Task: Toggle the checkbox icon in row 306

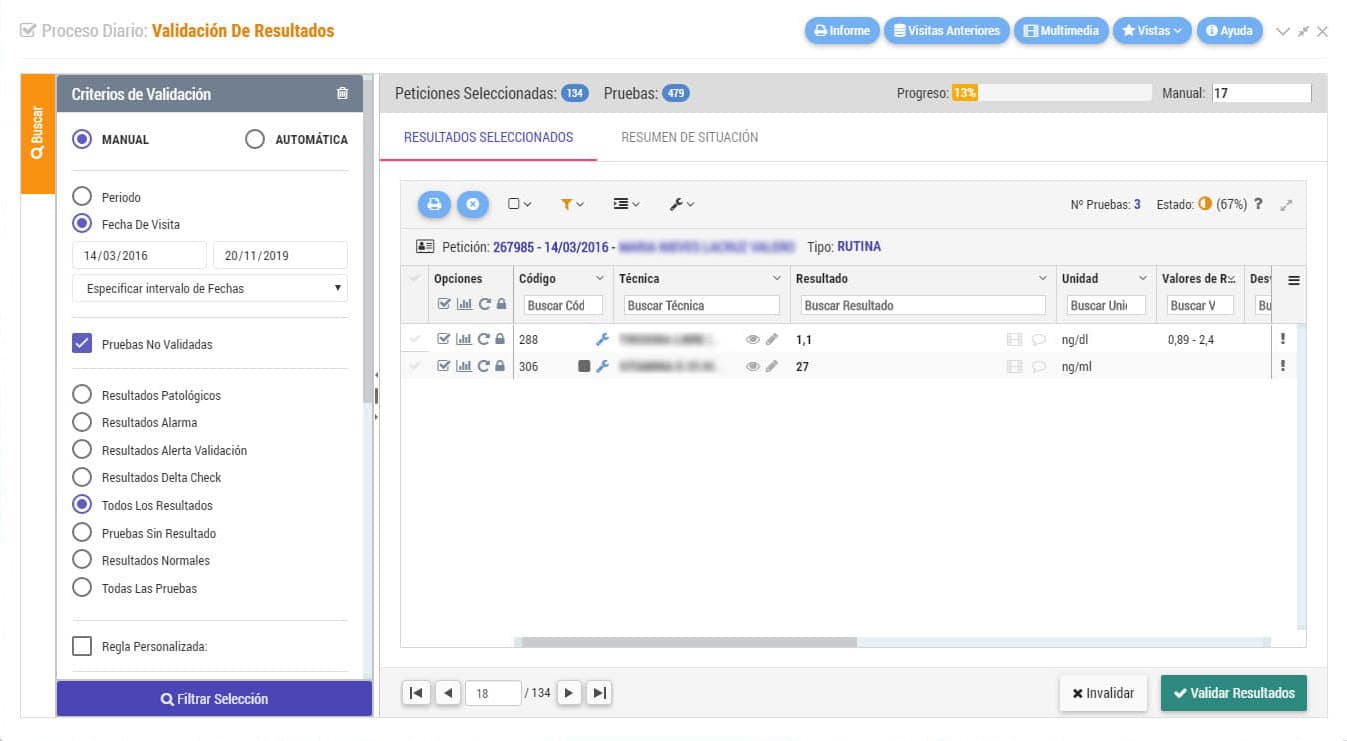Action: click(444, 366)
